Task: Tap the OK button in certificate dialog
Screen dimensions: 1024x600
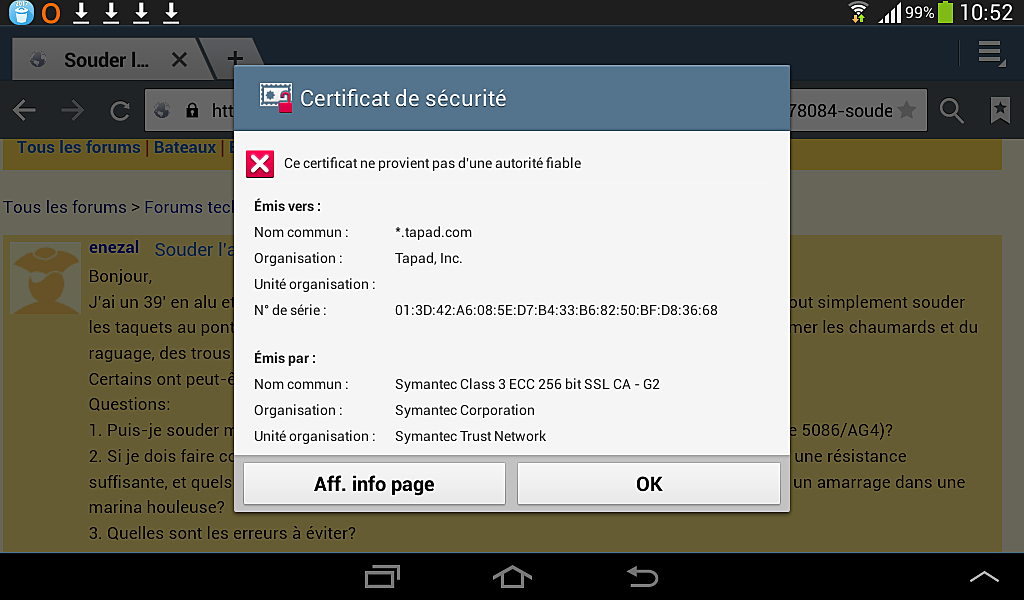Action: click(x=648, y=484)
